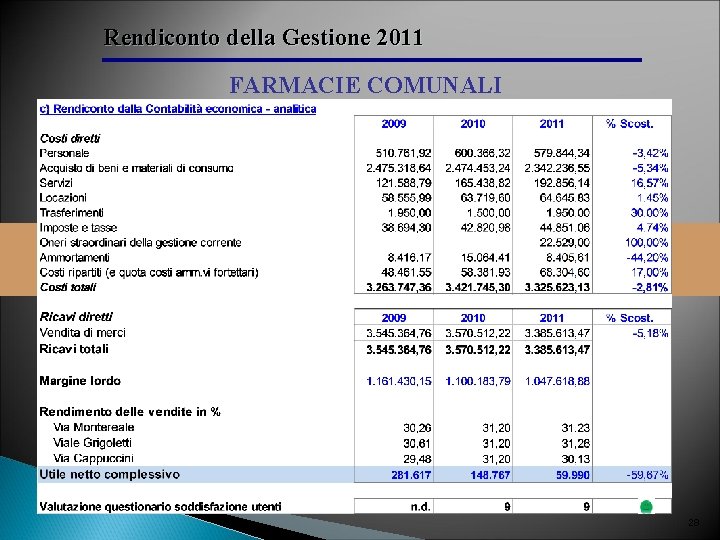Click the 'Costi totali' row label
This screenshot has width=720, height=540.
68,287
